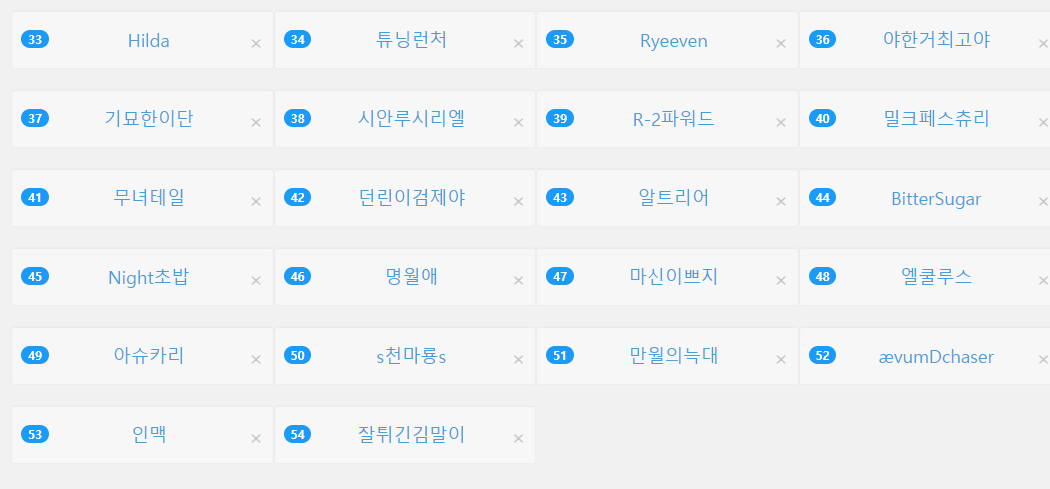1050x489 pixels.
Task: Delete the Ryeeven entry using its X
Action: pyautogui.click(x=781, y=44)
